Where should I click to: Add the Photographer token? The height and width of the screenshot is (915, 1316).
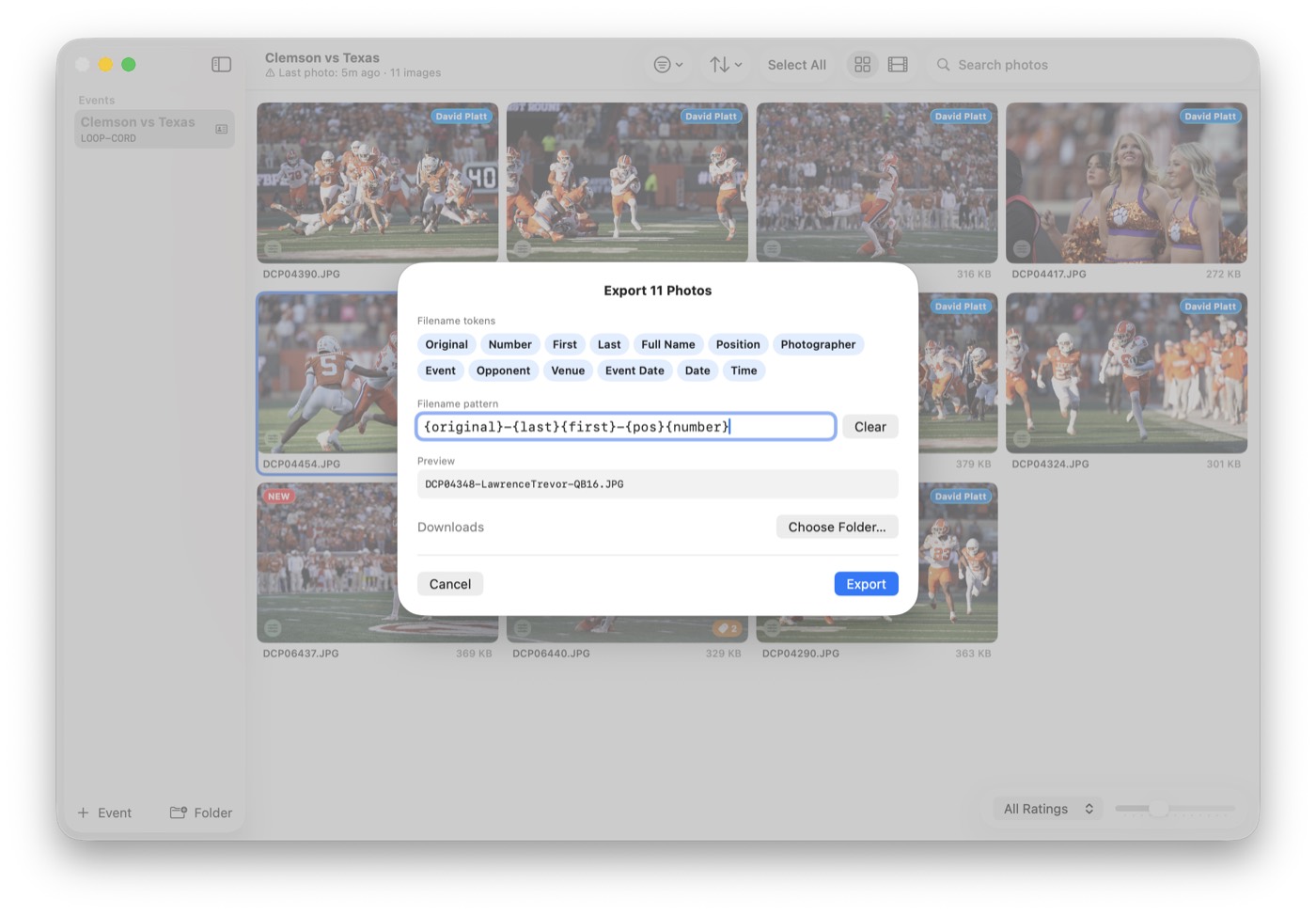(x=818, y=344)
